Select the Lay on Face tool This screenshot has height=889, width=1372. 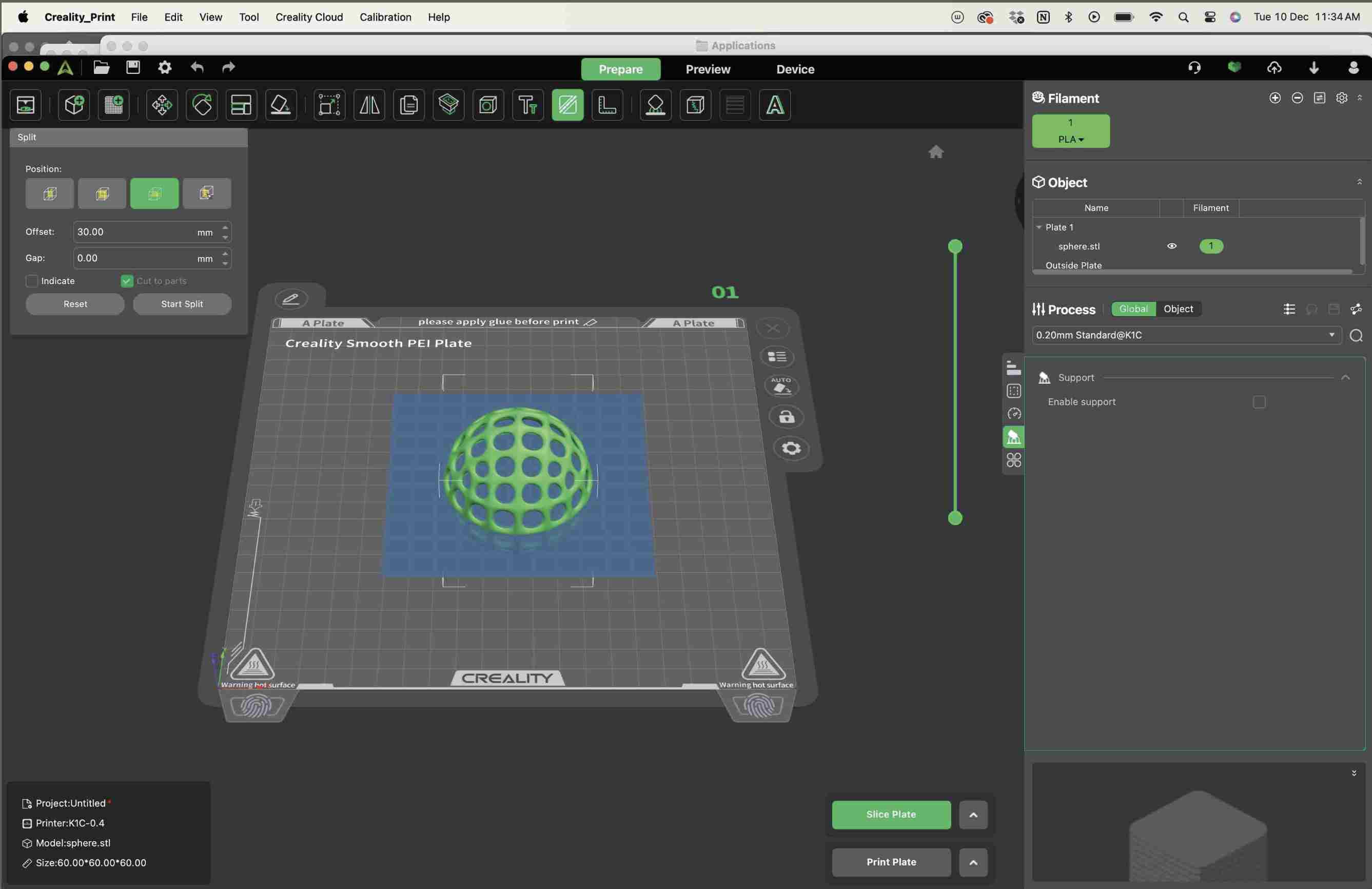[281, 105]
